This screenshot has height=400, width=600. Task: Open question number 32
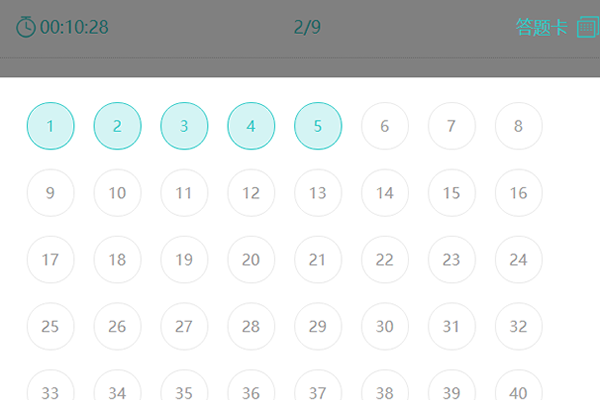click(x=518, y=327)
